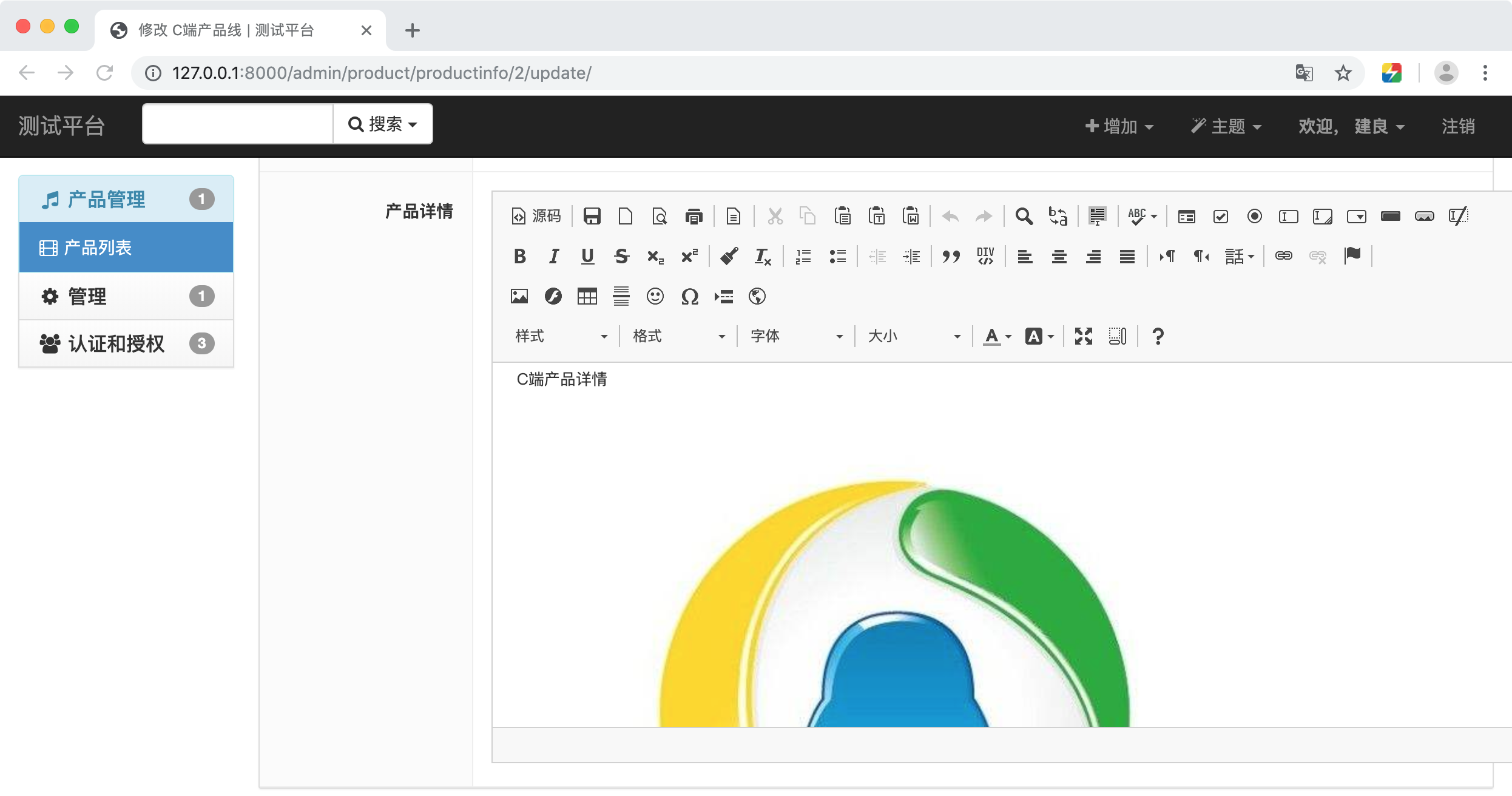Click the Save icon in editor toolbar
The height and width of the screenshot is (796, 1512).
coord(592,216)
